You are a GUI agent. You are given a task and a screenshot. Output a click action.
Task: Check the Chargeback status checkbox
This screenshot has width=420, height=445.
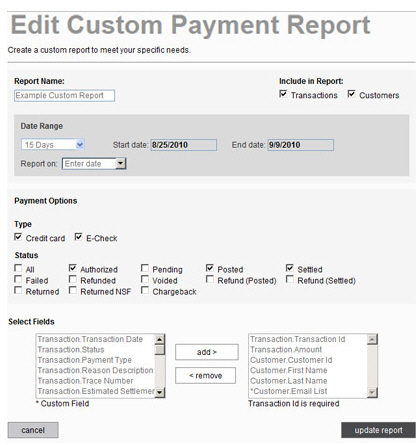point(145,290)
